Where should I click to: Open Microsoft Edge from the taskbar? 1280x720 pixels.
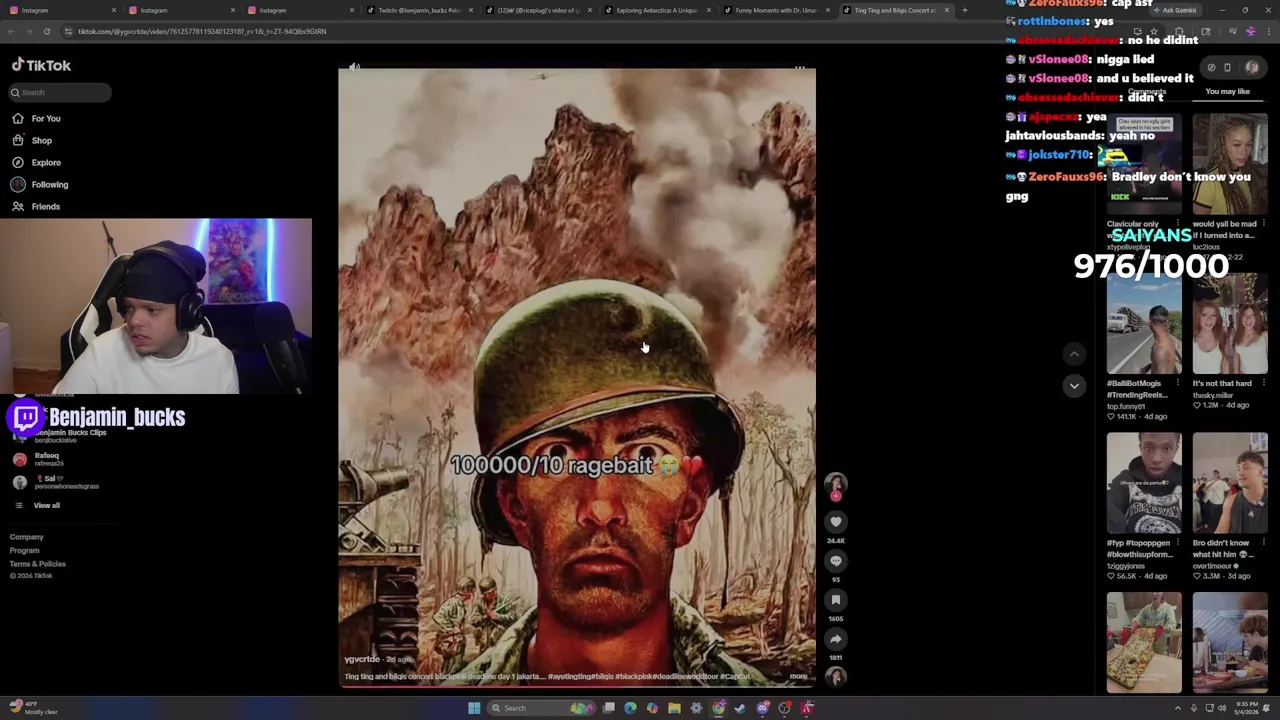630,708
